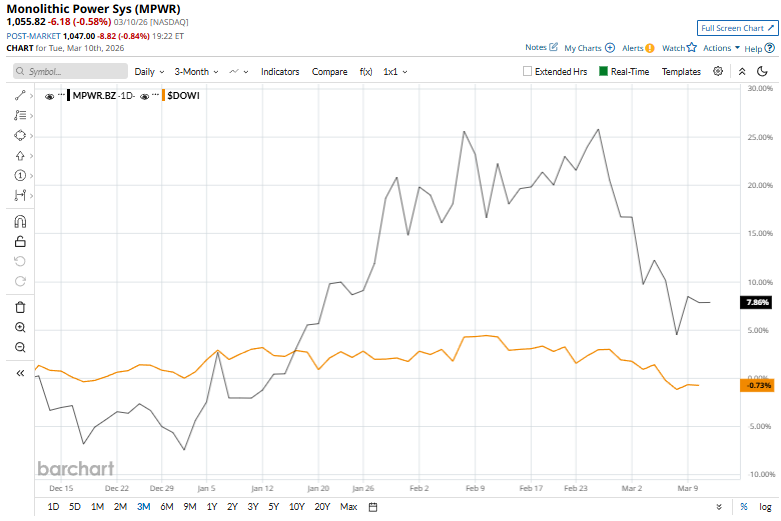Click the Symbol search field
Image resolution: width=781 pixels, height=521 pixels.
point(72,72)
